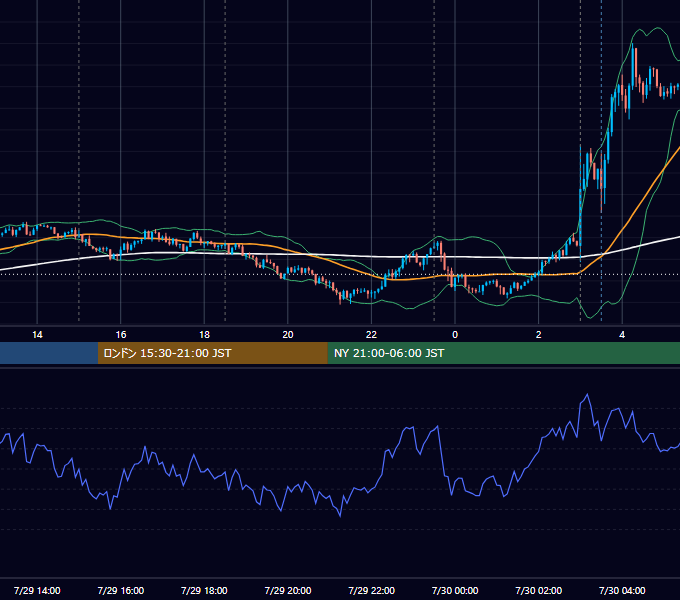Viewport: 680px width, 600px height.
Task: Click the 7/29 18:00 date label
Action: (x=204, y=590)
